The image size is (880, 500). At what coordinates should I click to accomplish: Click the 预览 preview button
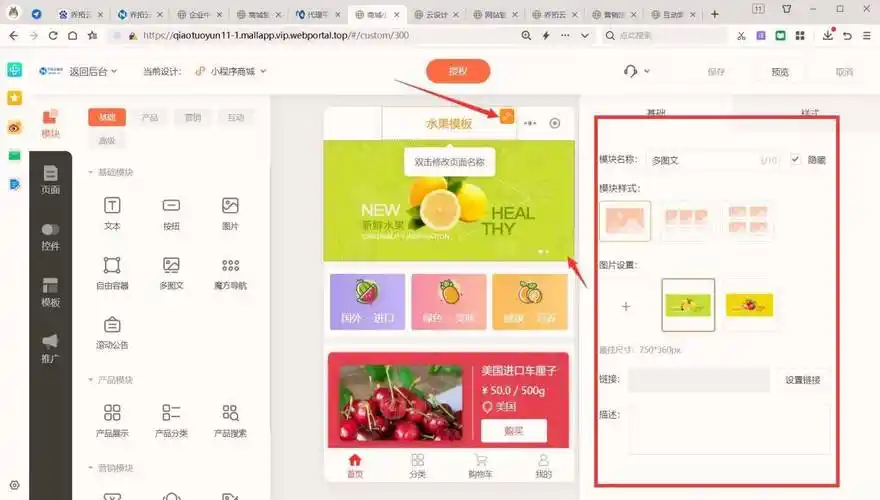click(780, 72)
